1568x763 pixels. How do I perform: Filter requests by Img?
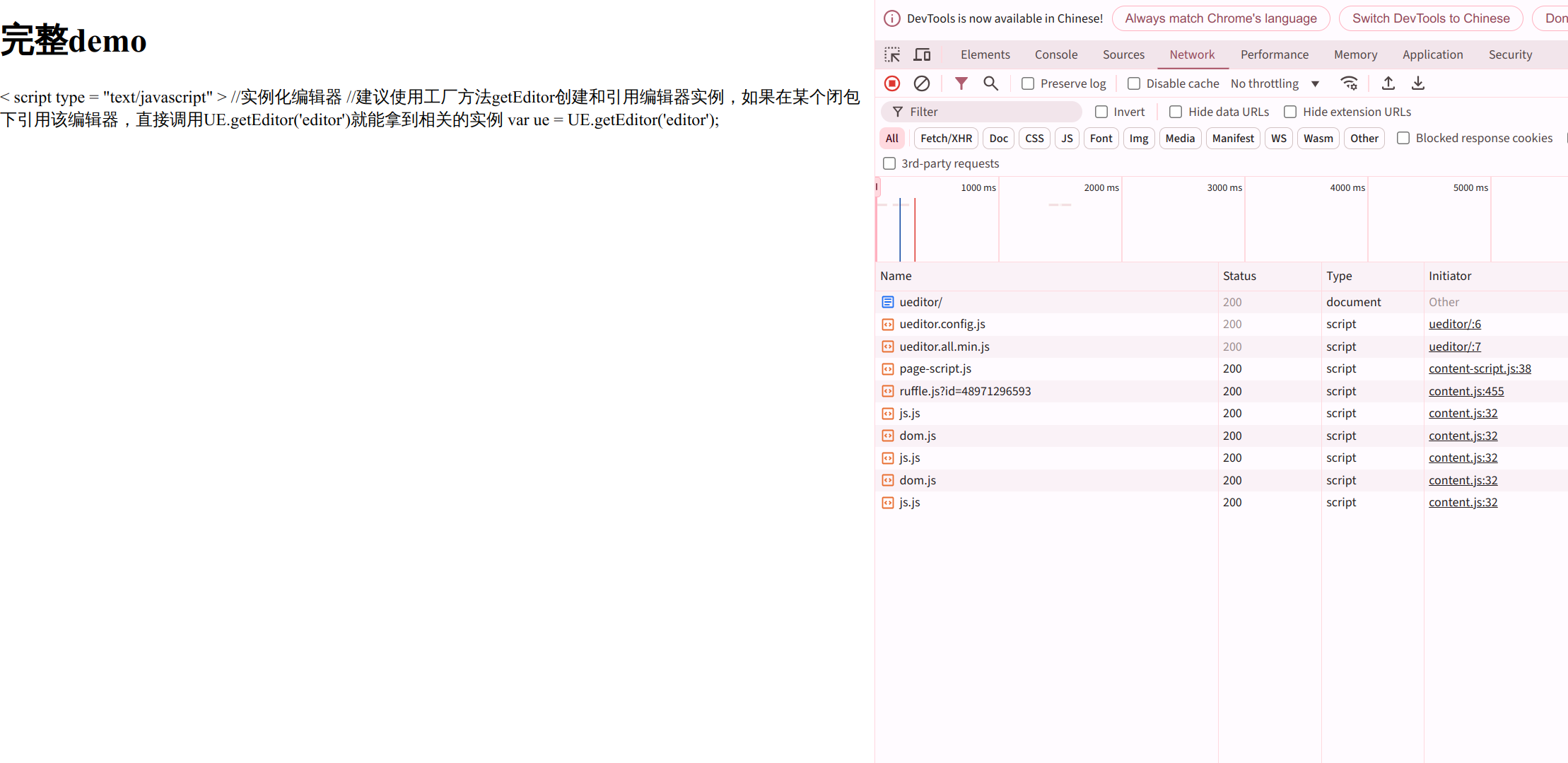pos(1138,138)
